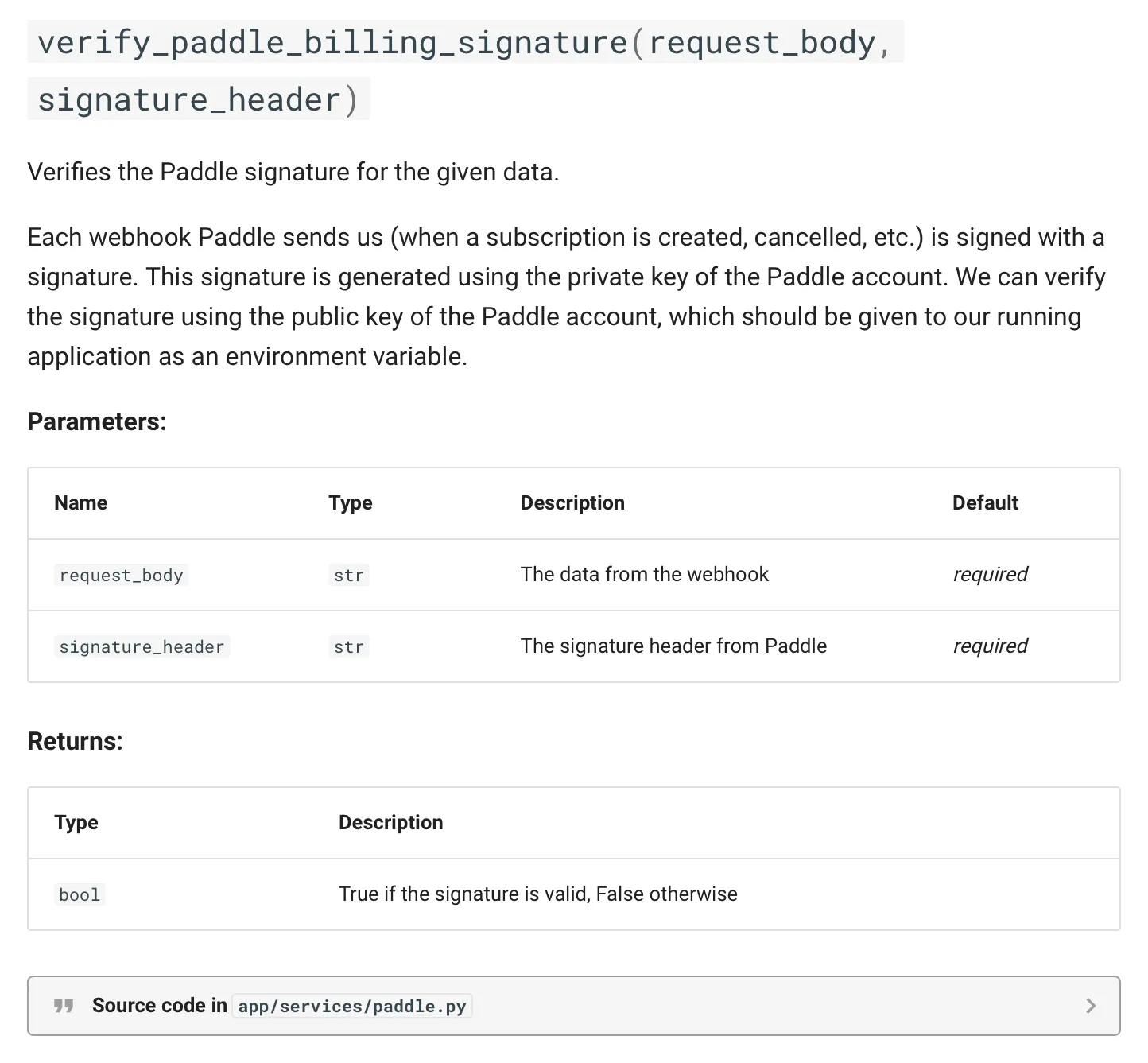Select the highlighted signature_header in the title
The width and height of the screenshot is (1148, 1063).
[x=189, y=99]
